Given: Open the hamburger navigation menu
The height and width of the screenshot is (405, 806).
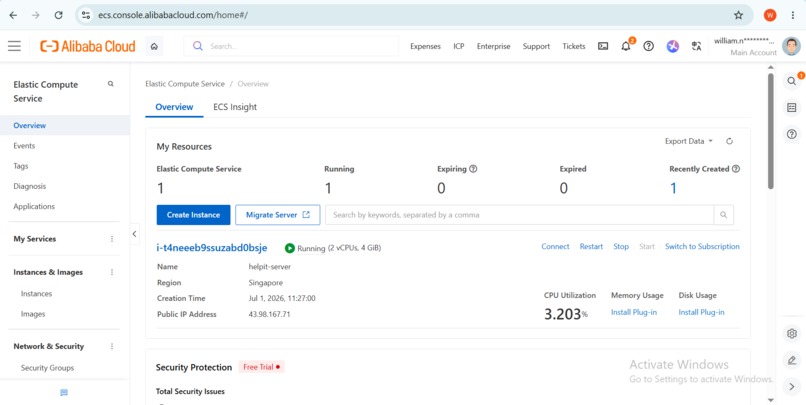Looking at the screenshot, I should [14, 46].
